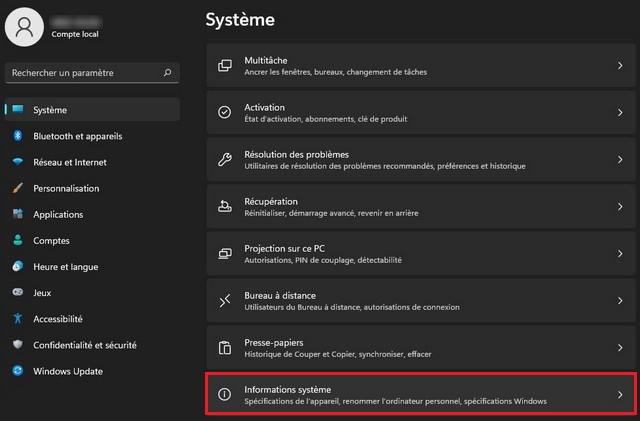Click the user profile avatar icon
The height and width of the screenshot is (421, 640).
pyautogui.click(x=24, y=27)
